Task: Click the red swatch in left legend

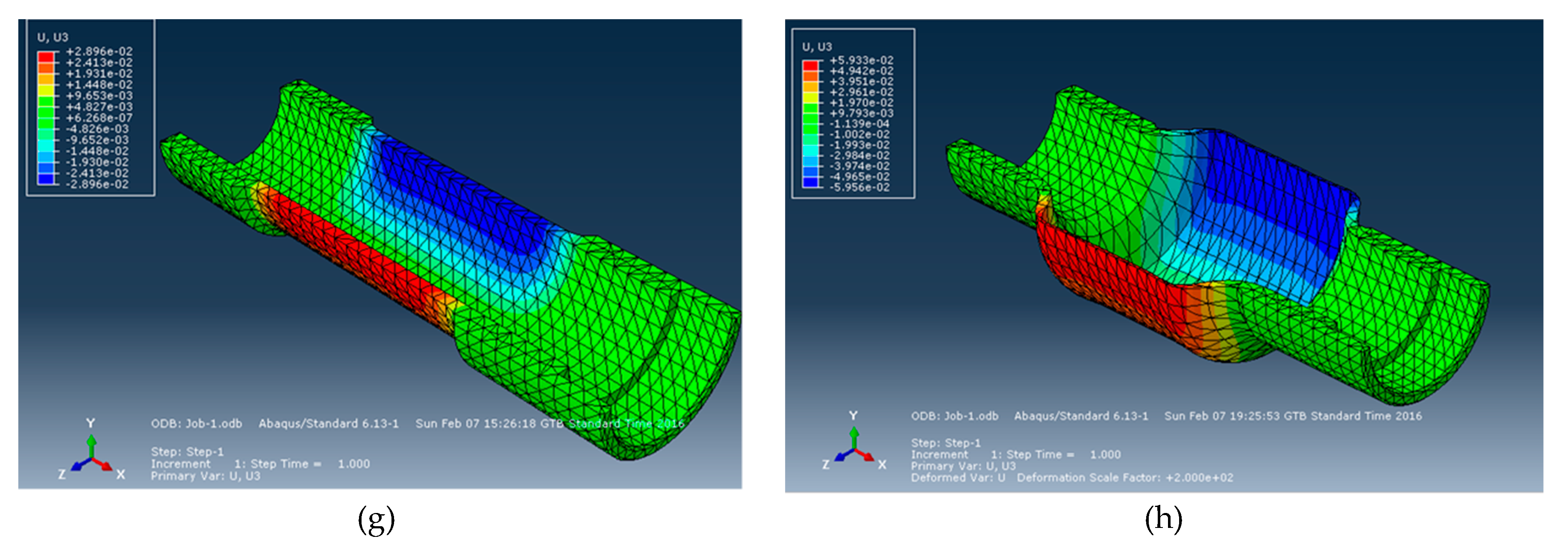Action: click(x=46, y=56)
